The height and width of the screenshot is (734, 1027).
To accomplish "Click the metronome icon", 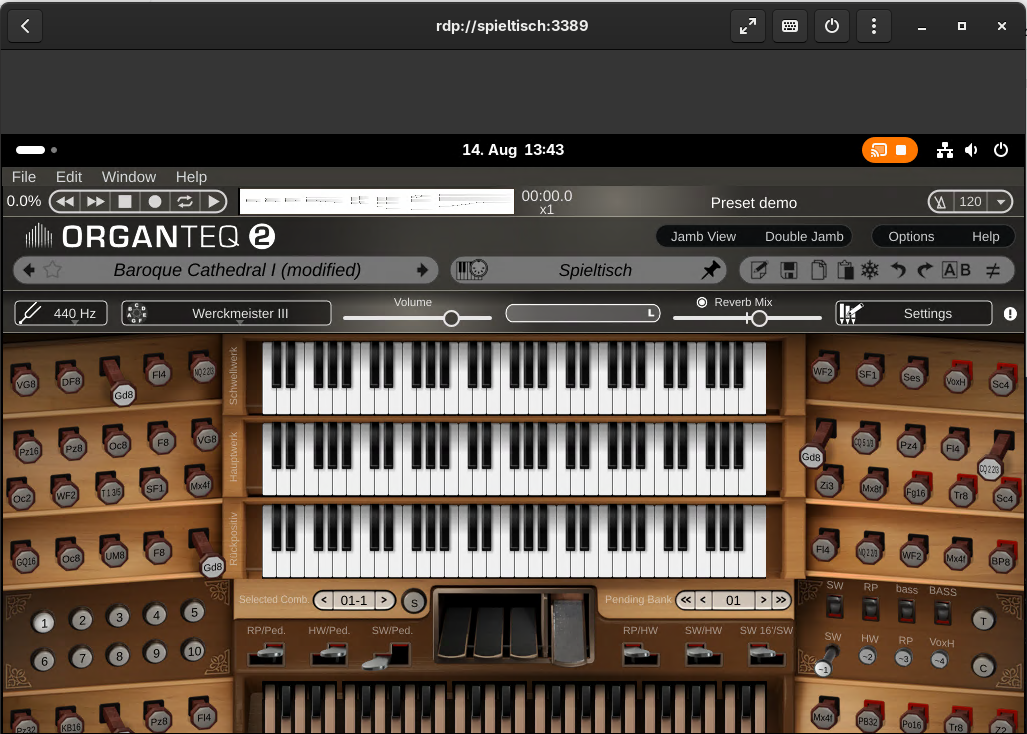I will [x=941, y=202].
